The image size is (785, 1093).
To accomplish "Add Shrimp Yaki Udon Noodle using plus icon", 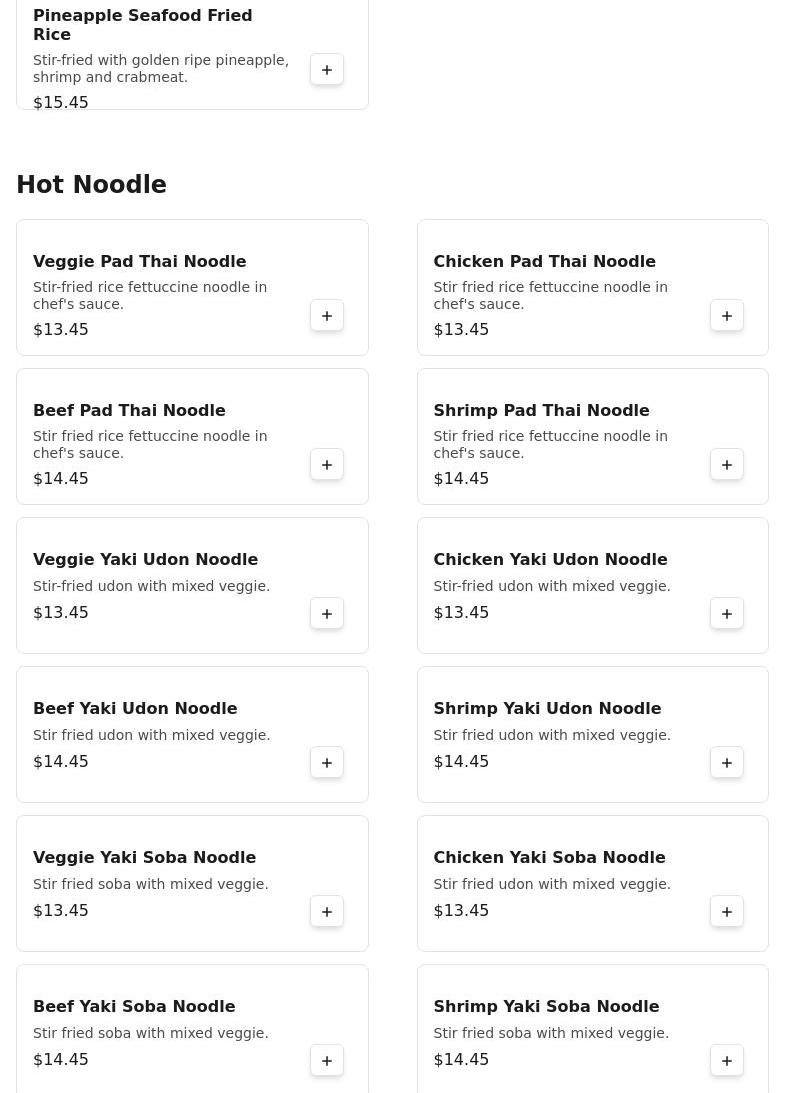I will click(x=726, y=763).
